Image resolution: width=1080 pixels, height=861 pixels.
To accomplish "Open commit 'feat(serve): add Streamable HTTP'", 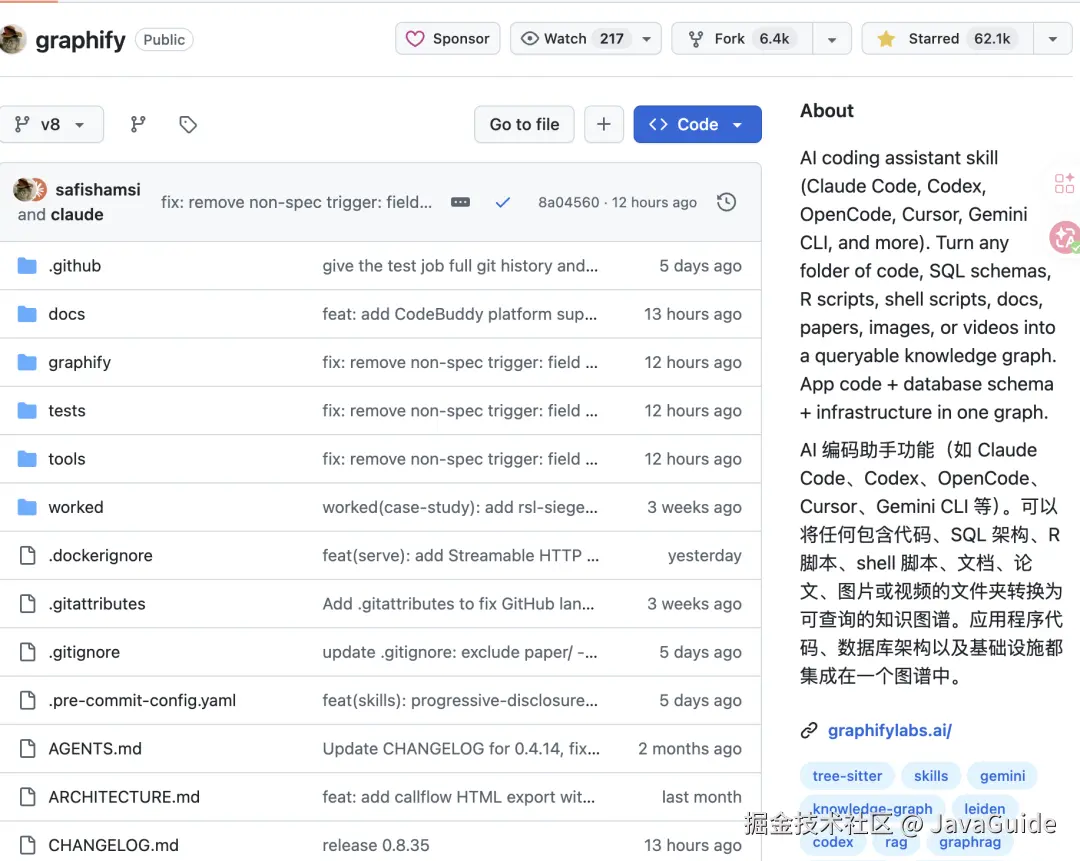I will point(461,555).
